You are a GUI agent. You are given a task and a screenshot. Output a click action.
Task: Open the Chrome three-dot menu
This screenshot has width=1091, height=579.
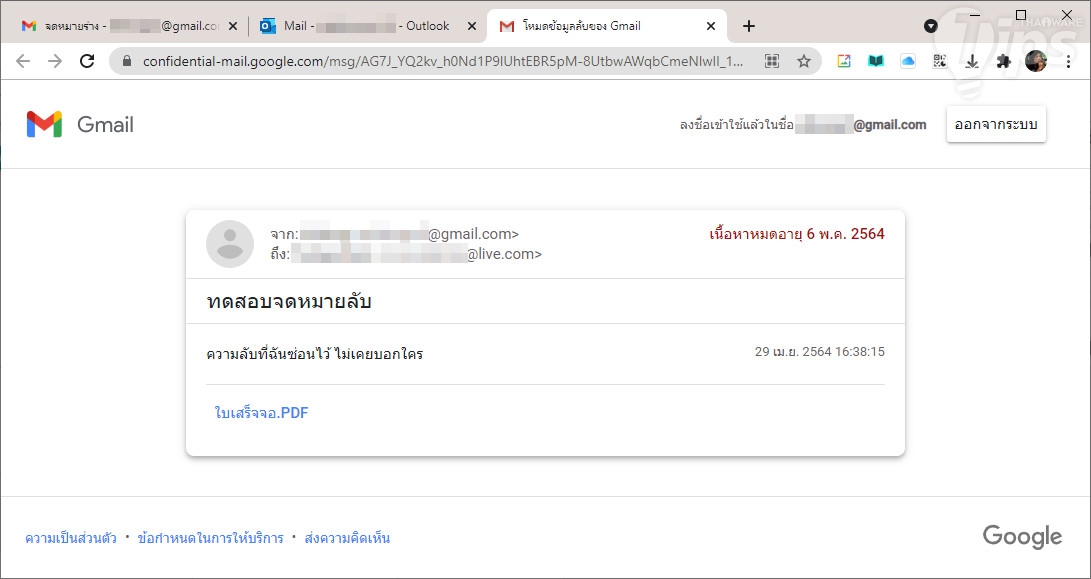[1069, 61]
